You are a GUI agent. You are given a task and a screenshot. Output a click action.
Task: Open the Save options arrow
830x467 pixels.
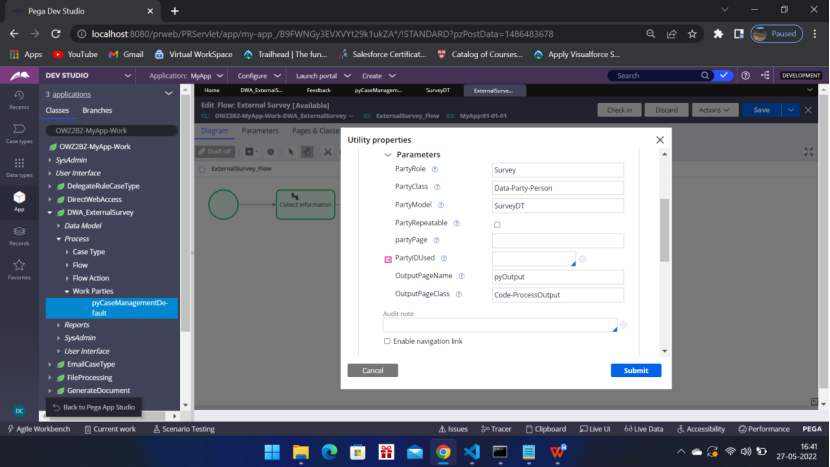[790, 110]
